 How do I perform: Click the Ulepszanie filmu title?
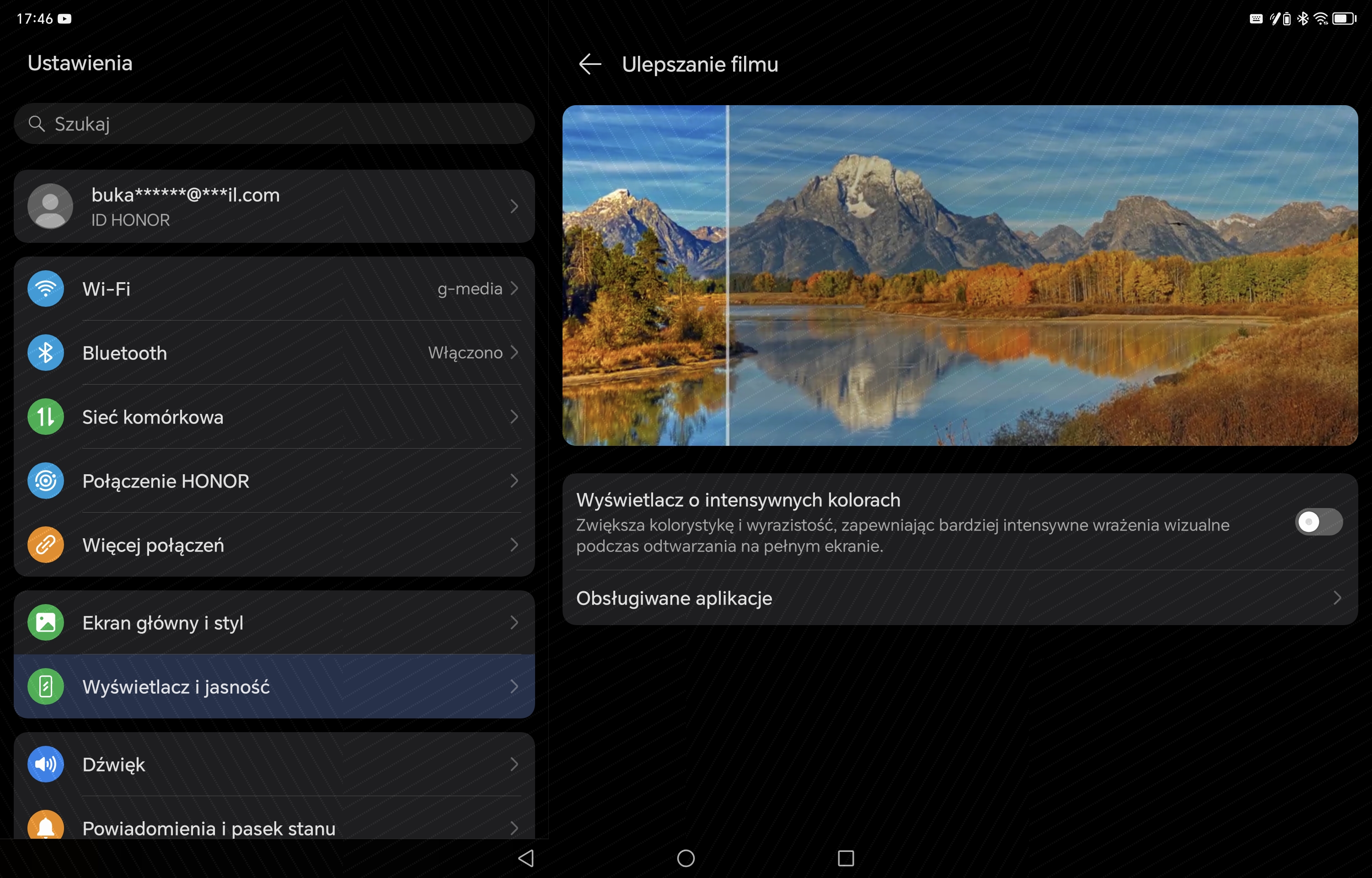click(x=700, y=64)
